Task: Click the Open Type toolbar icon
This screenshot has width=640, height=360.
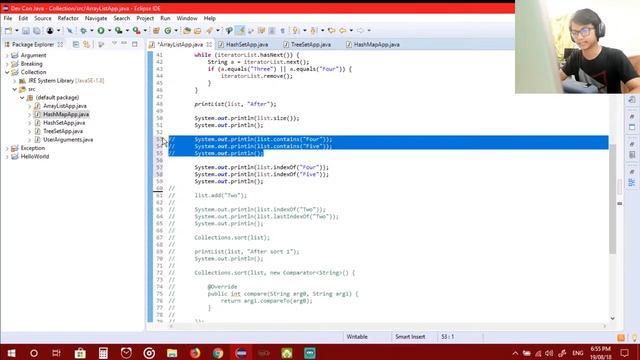Action: coord(187,30)
